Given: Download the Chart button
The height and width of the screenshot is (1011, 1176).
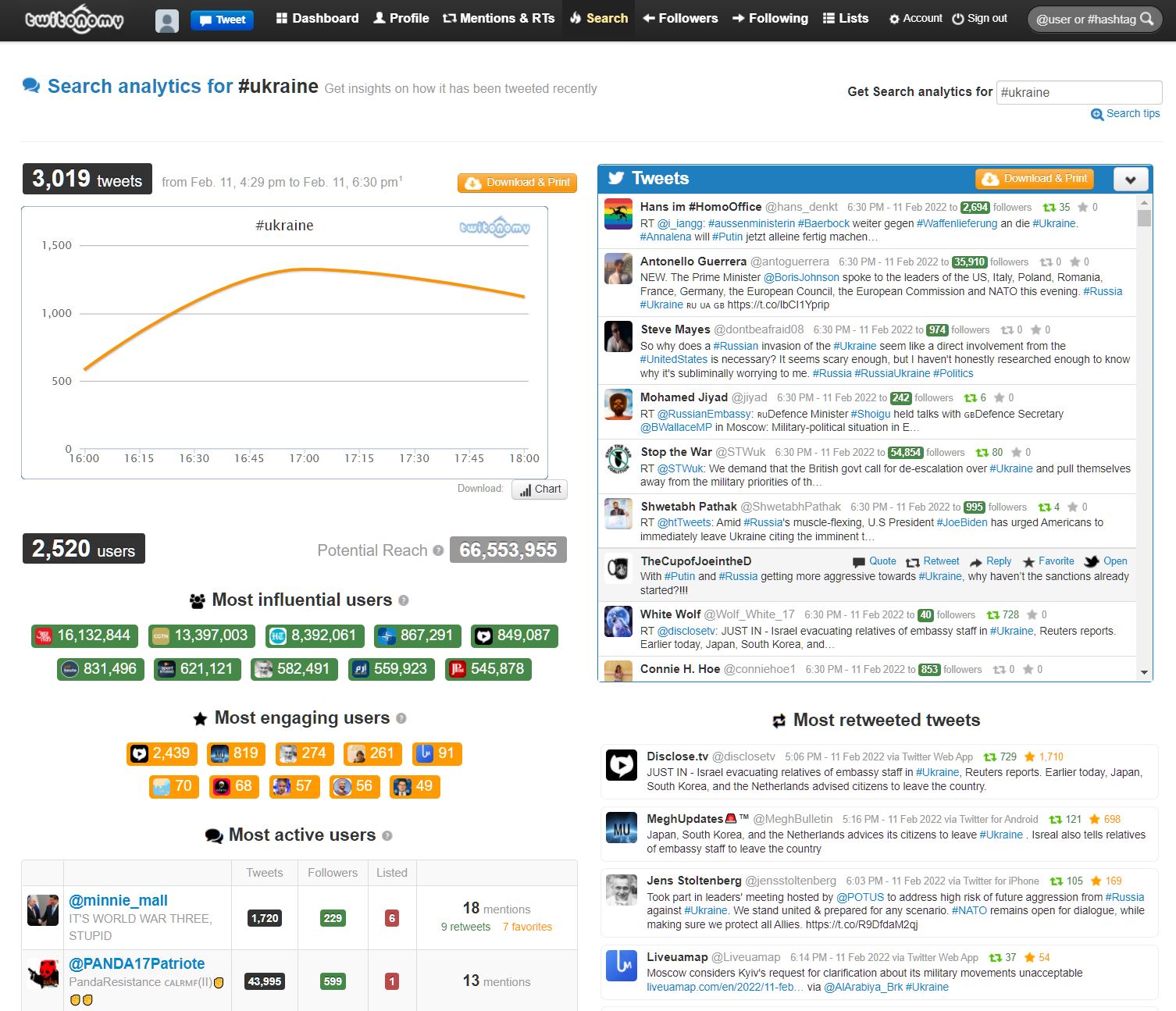Looking at the screenshot, I should (540, 489).
